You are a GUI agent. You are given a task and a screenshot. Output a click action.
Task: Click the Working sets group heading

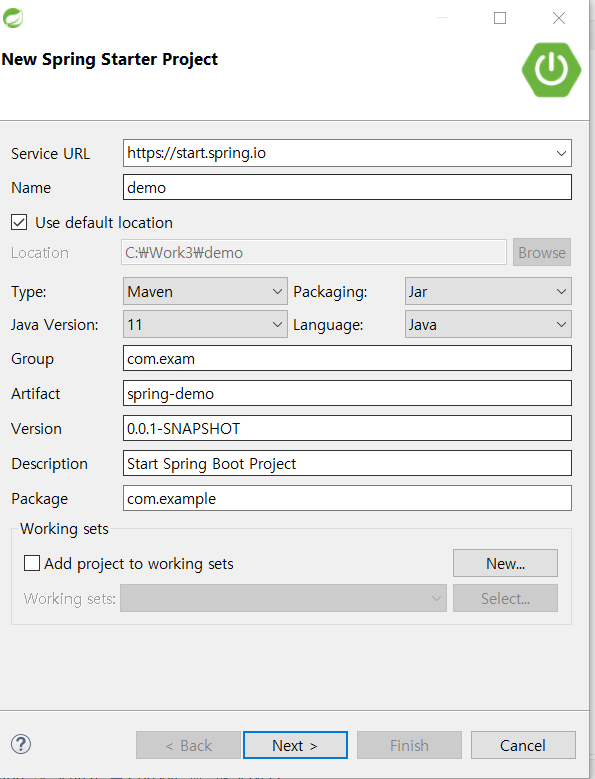(64, 529)
